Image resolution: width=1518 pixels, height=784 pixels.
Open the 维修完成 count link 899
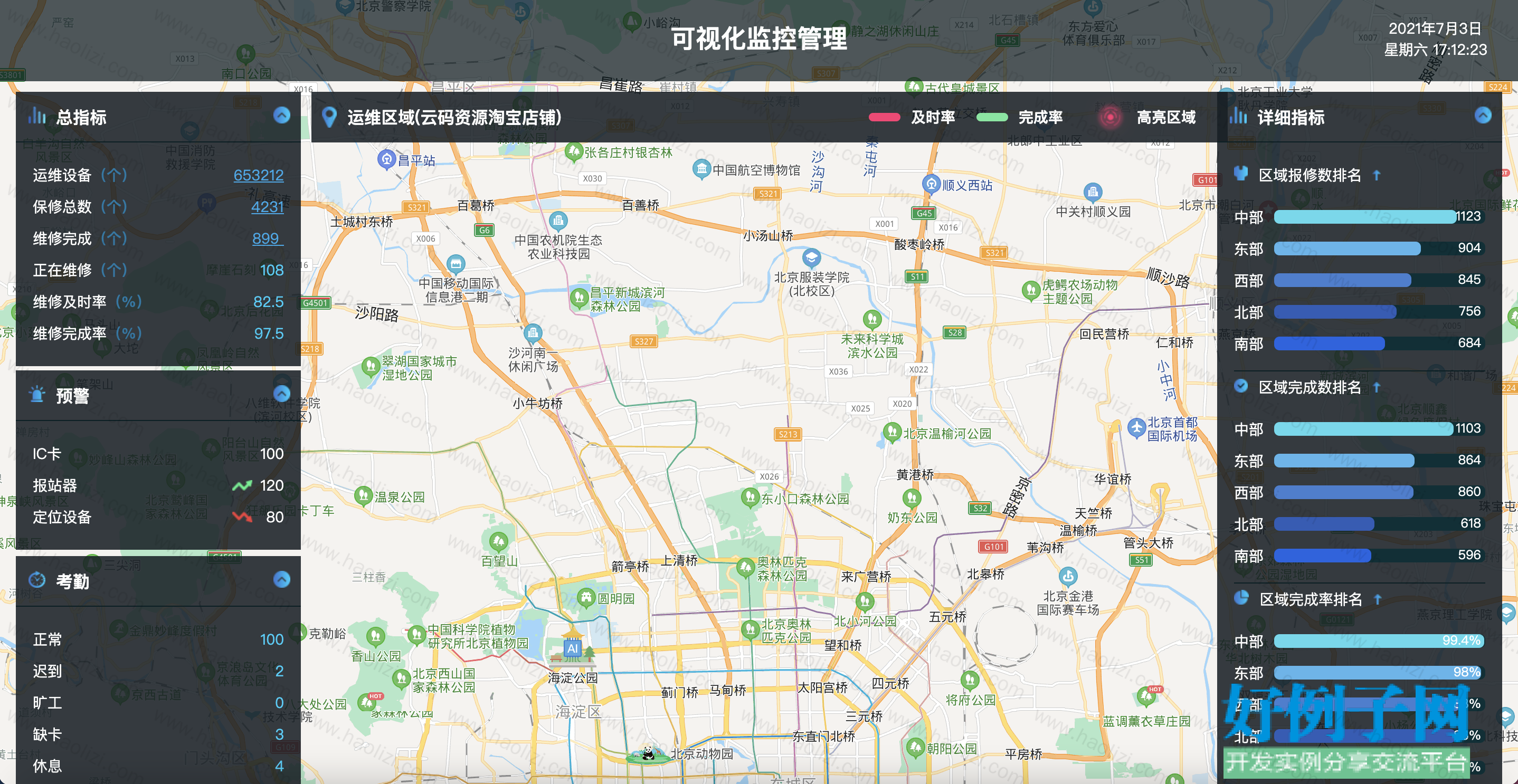point(268,238)
